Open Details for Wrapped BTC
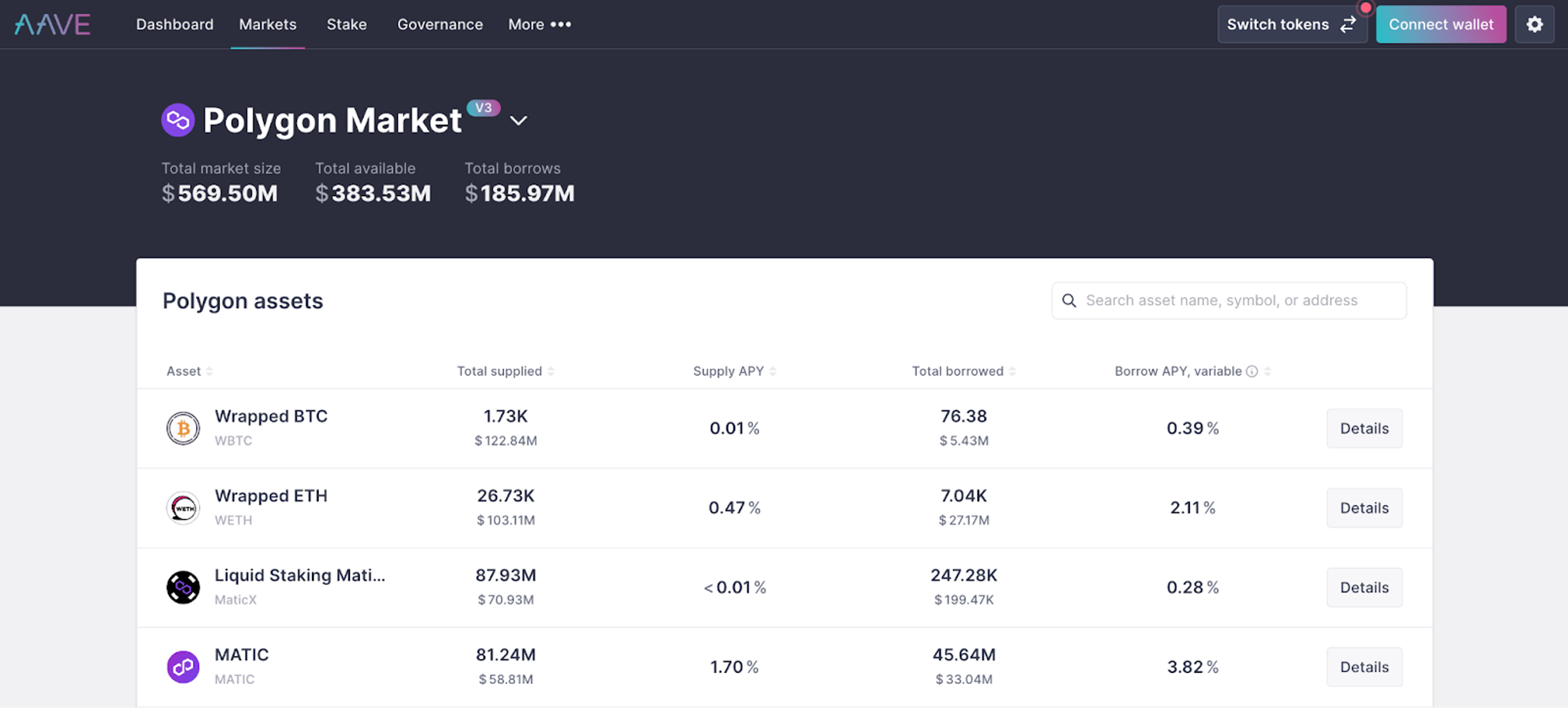Image resolution: width=1568 pixels, height=708 pixels. click(x=1364, y=429)
